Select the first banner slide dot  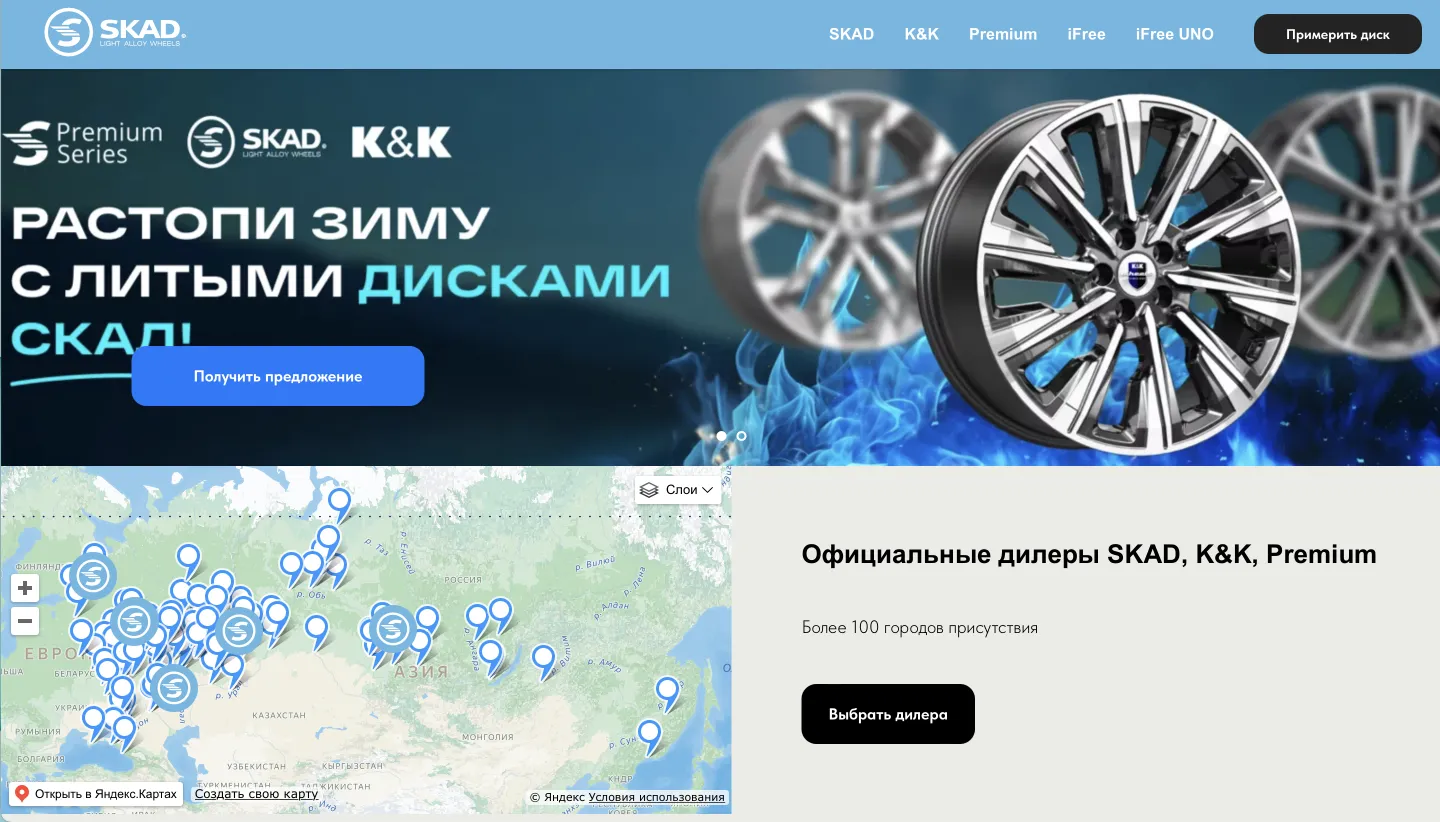click(722, 436)
